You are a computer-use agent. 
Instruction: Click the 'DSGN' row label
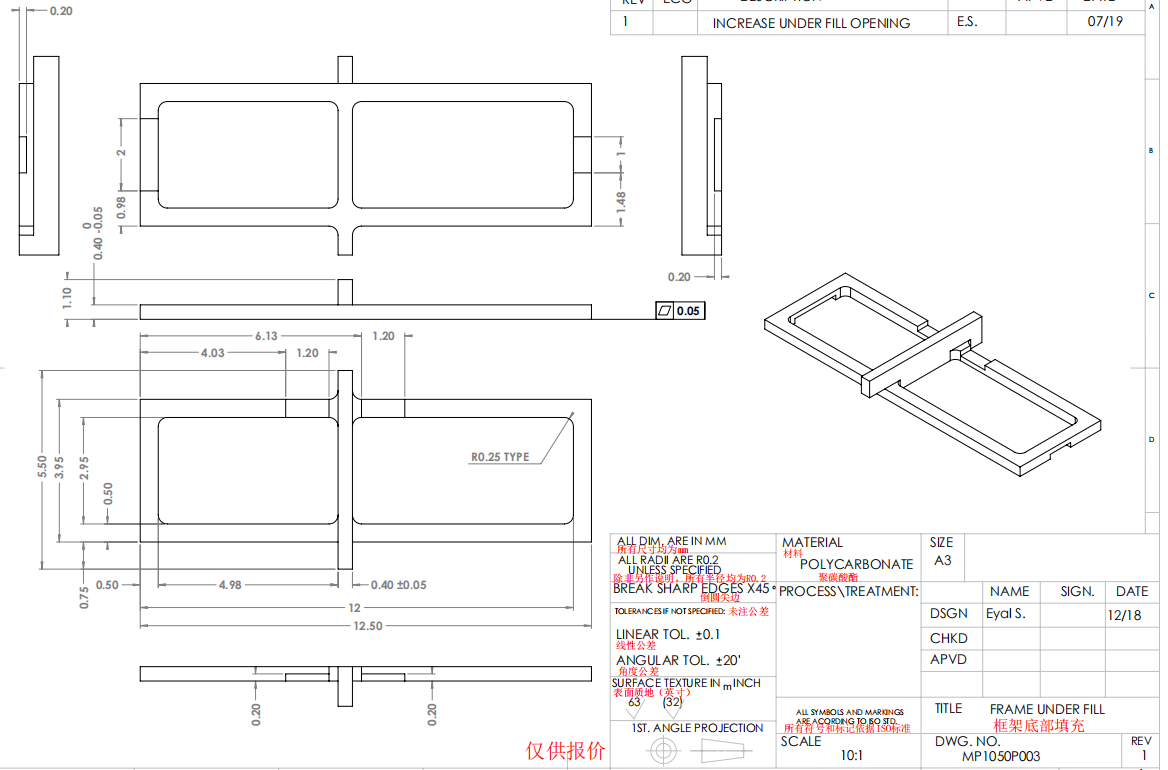(x=948, y=614)
